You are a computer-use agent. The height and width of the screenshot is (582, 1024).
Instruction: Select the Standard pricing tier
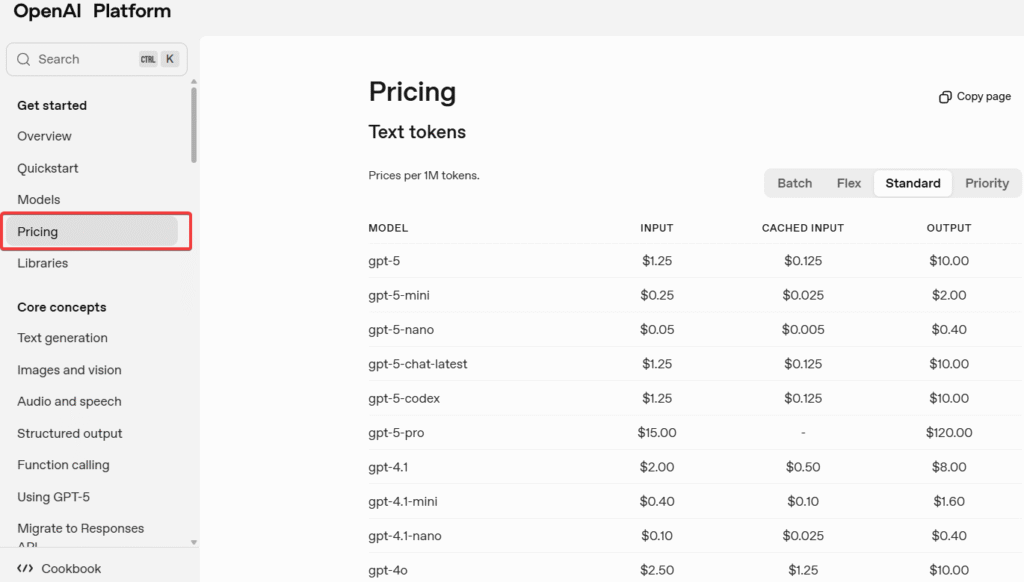pos(913,183)
